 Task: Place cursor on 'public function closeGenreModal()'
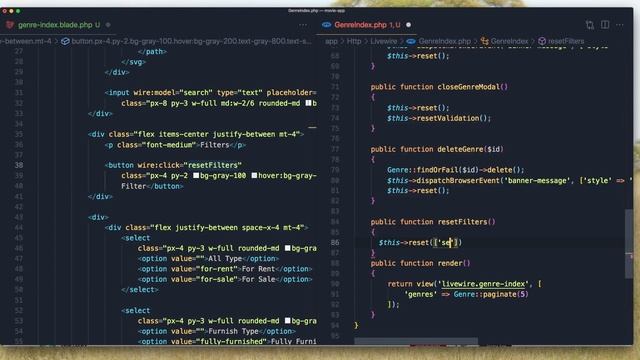click(x=439, y=87)
